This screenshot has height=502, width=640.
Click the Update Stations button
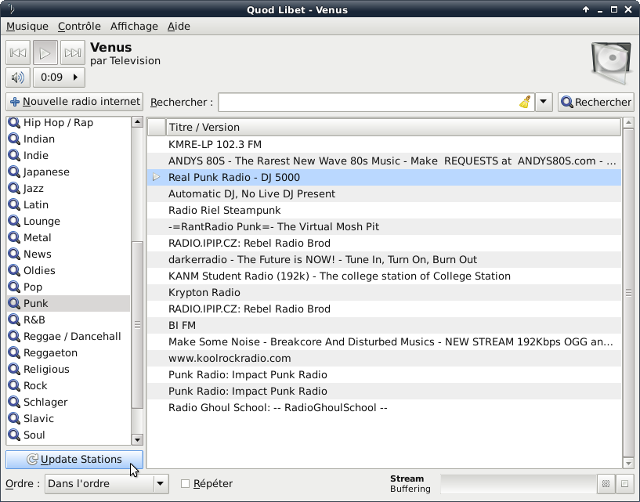coord(74,459)
